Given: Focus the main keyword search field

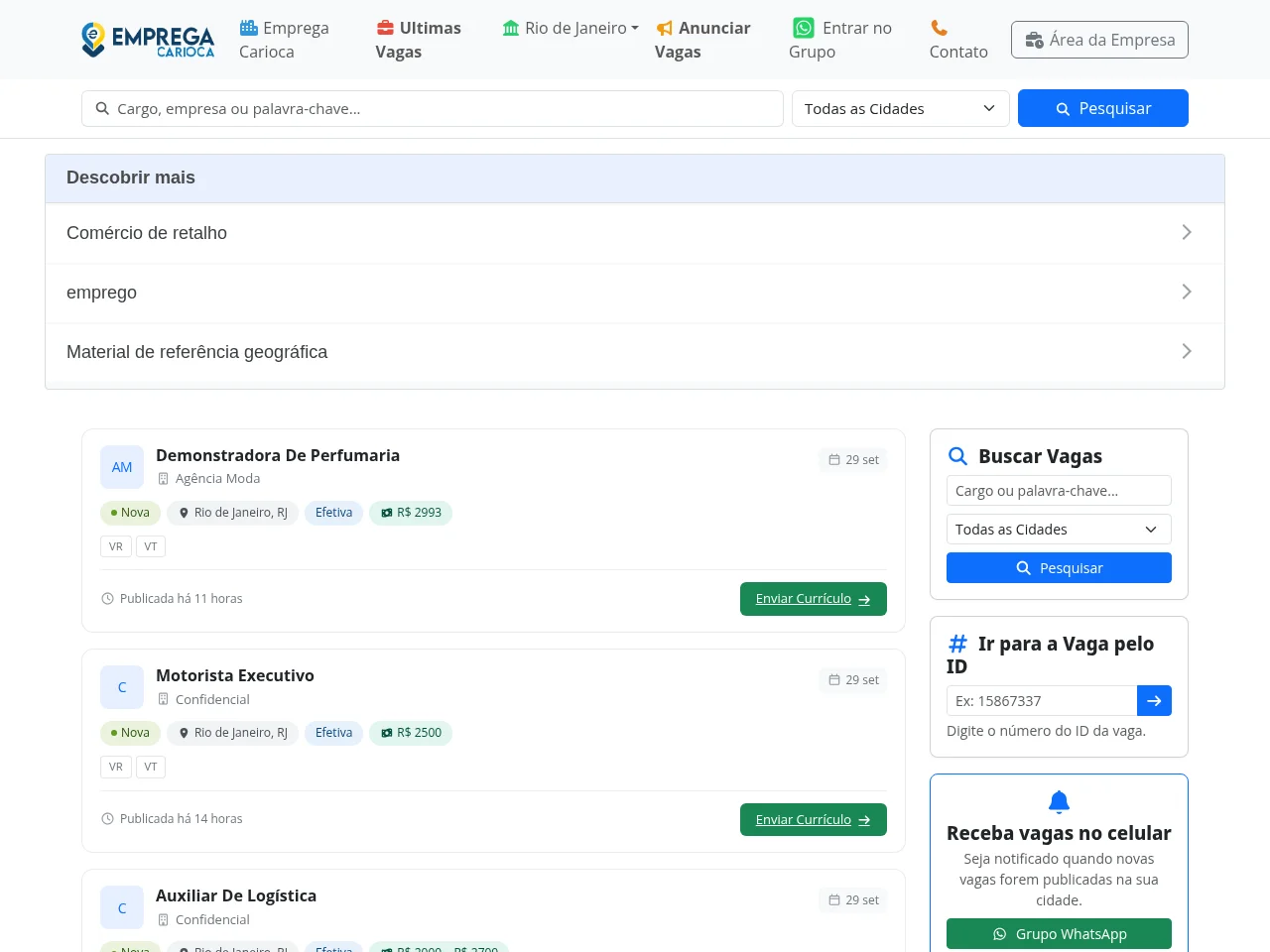Looking at the screenshot, I should click(433, 109).
